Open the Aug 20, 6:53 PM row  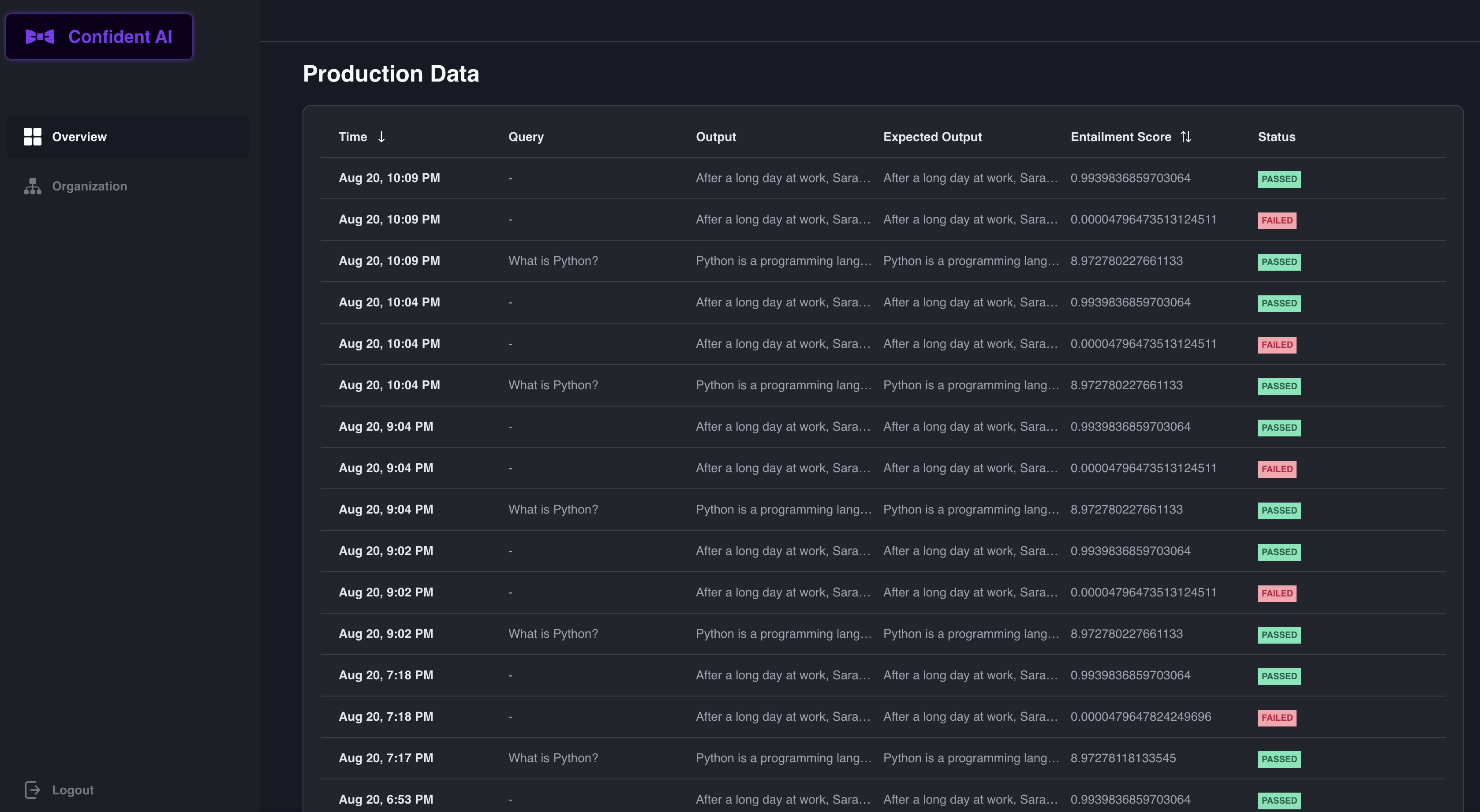[x=385, y=799]
